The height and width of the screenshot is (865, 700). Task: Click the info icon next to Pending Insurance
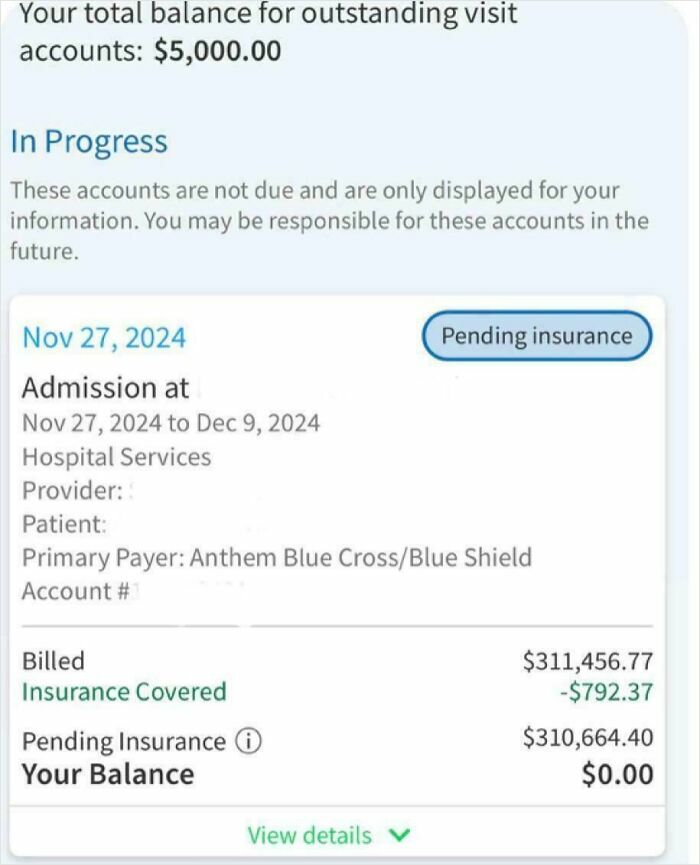pos(248,742)
